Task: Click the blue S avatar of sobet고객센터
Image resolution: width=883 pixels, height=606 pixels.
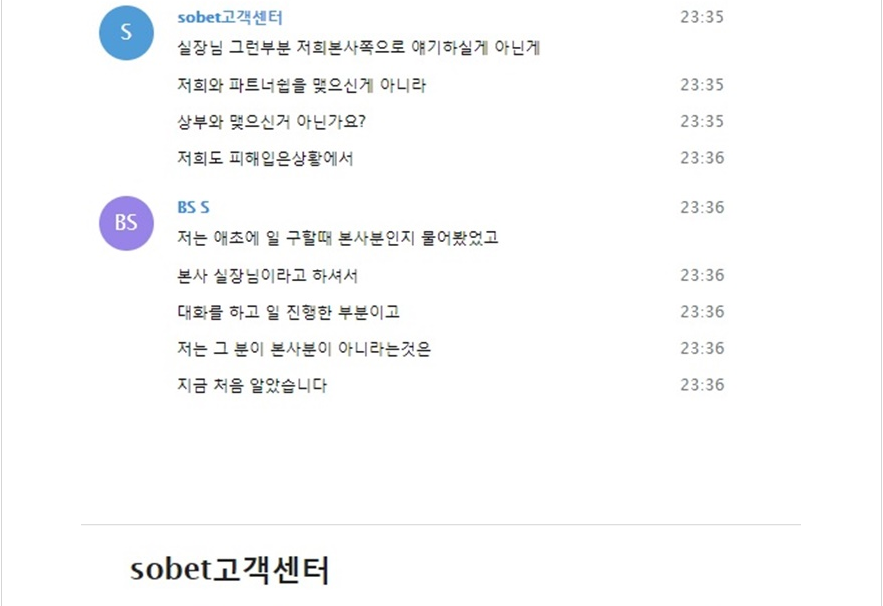Action: 126,33
